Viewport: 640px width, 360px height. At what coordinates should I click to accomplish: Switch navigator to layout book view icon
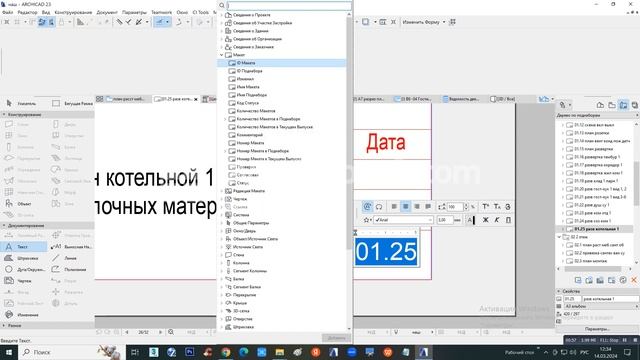coord(623,105)
